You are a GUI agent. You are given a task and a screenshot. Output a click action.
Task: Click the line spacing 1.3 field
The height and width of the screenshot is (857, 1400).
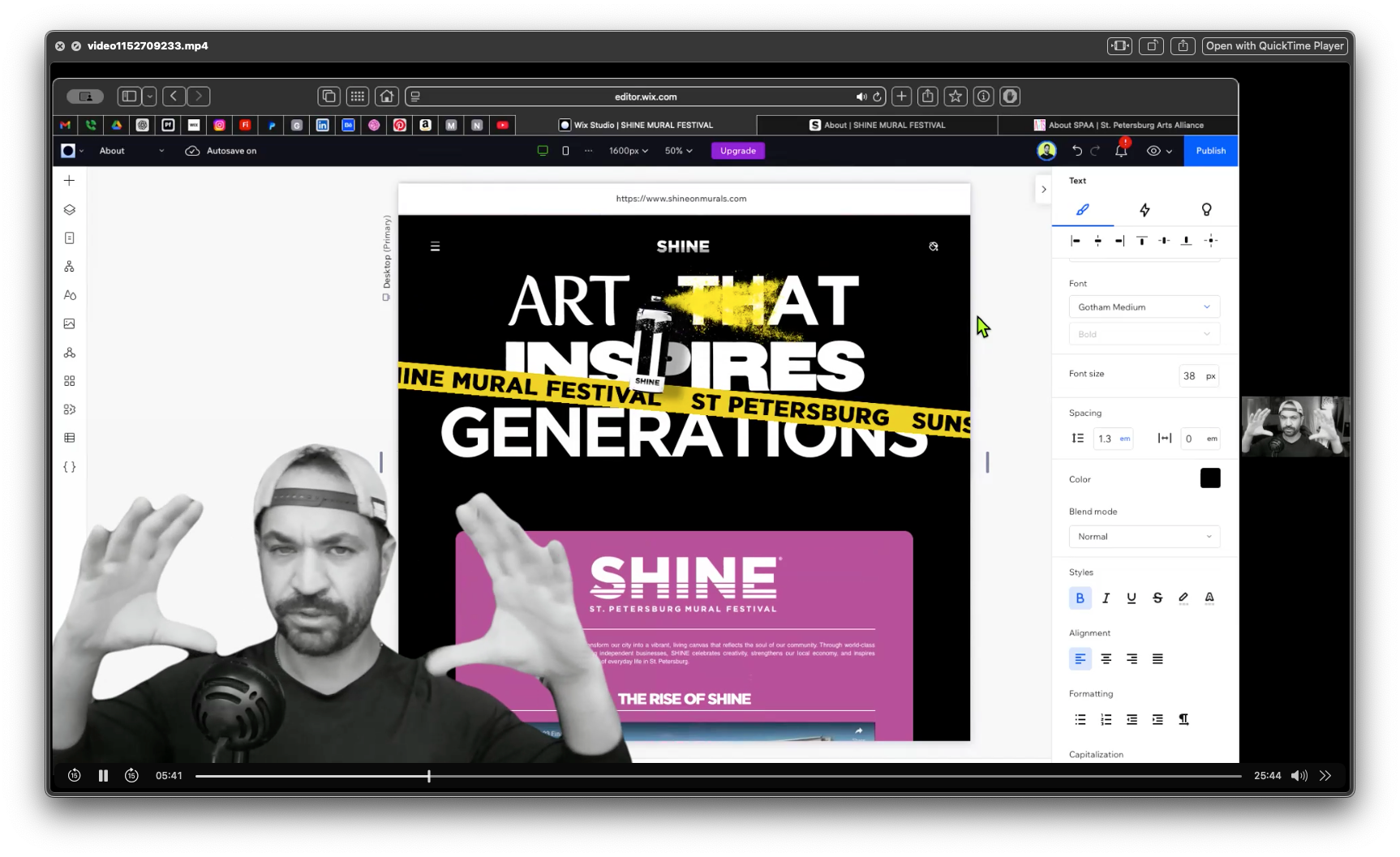(x=1113, y=439)
